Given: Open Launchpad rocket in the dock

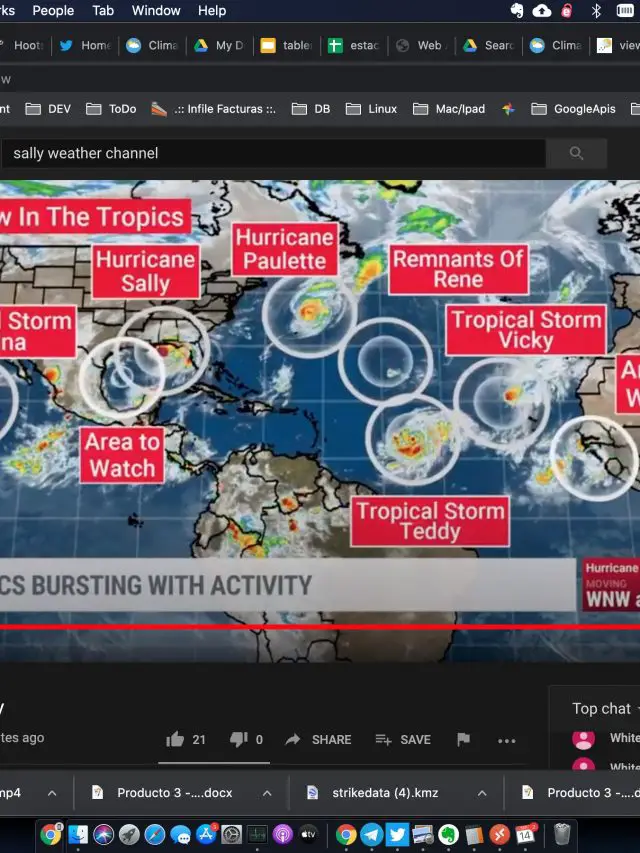Looking at the screenshot, I should pyautogui.click(x=129, y=834).
